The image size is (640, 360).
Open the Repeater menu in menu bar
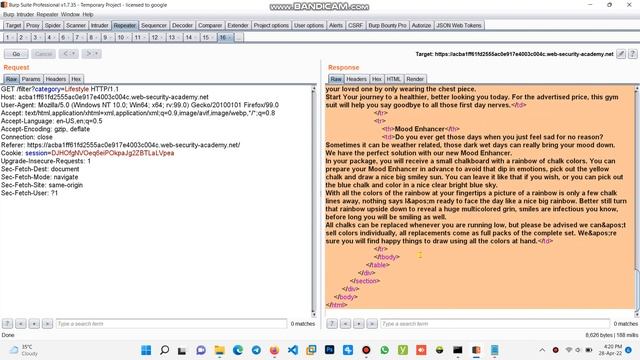(47, 14)
